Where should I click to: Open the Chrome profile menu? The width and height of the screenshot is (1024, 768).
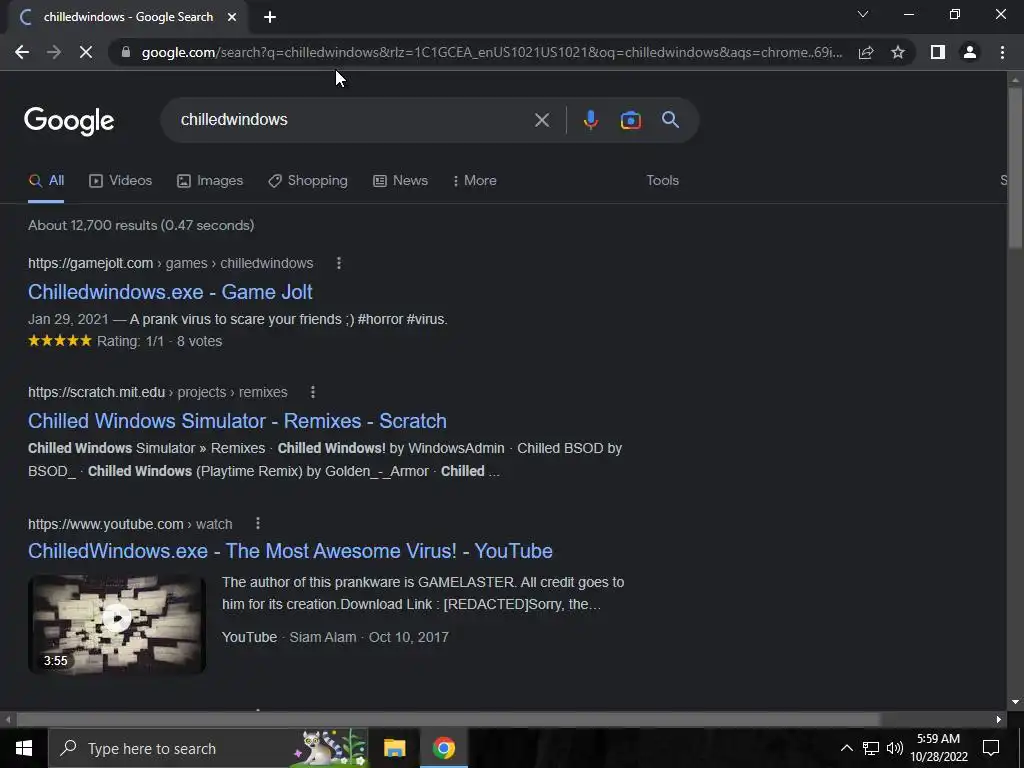coord(970,52)
